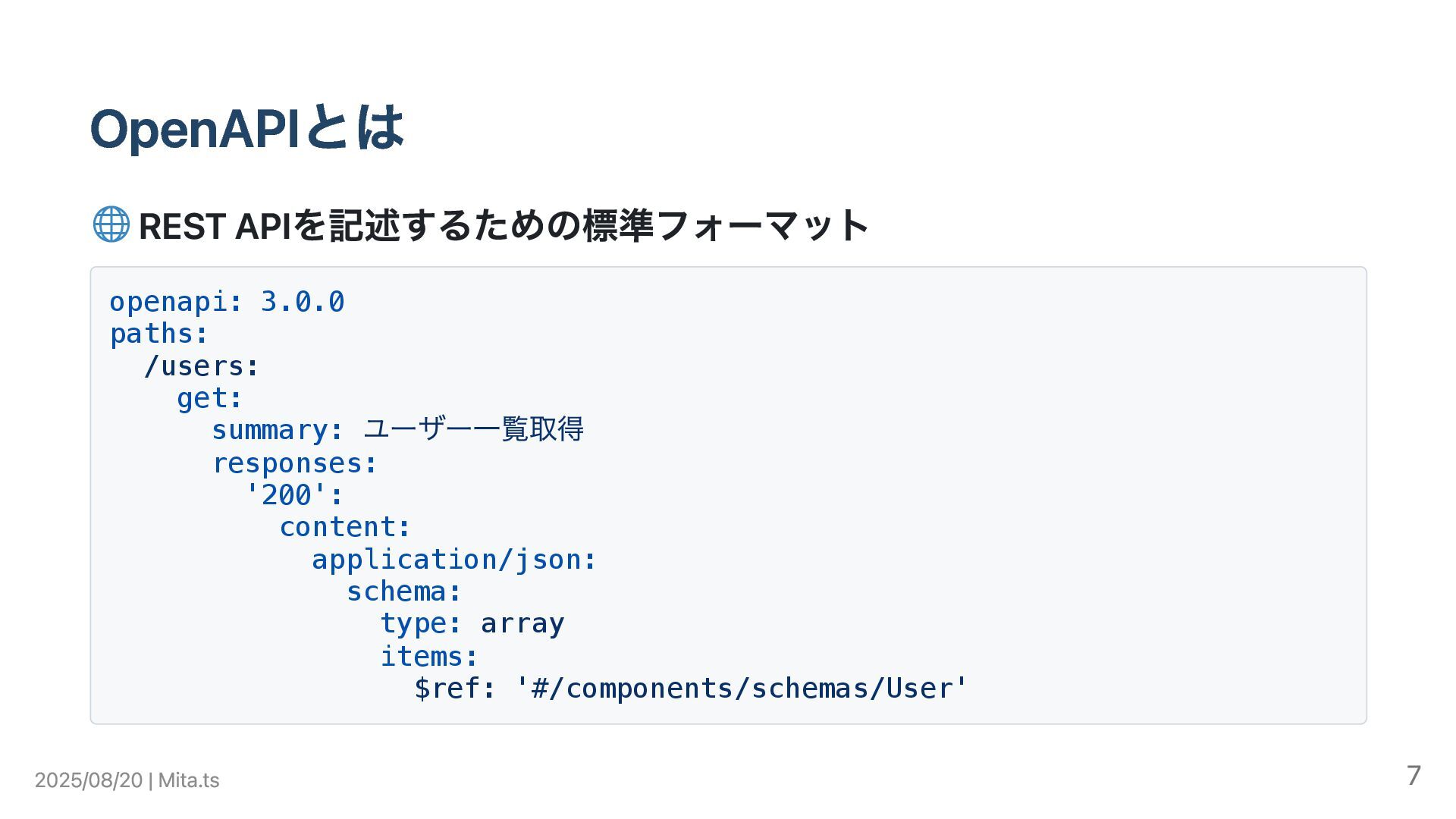The width and height of the screenshot is (1456, 819).
Task: Click the summary: key
Action: pyautogui.click(x=278, y=430)
